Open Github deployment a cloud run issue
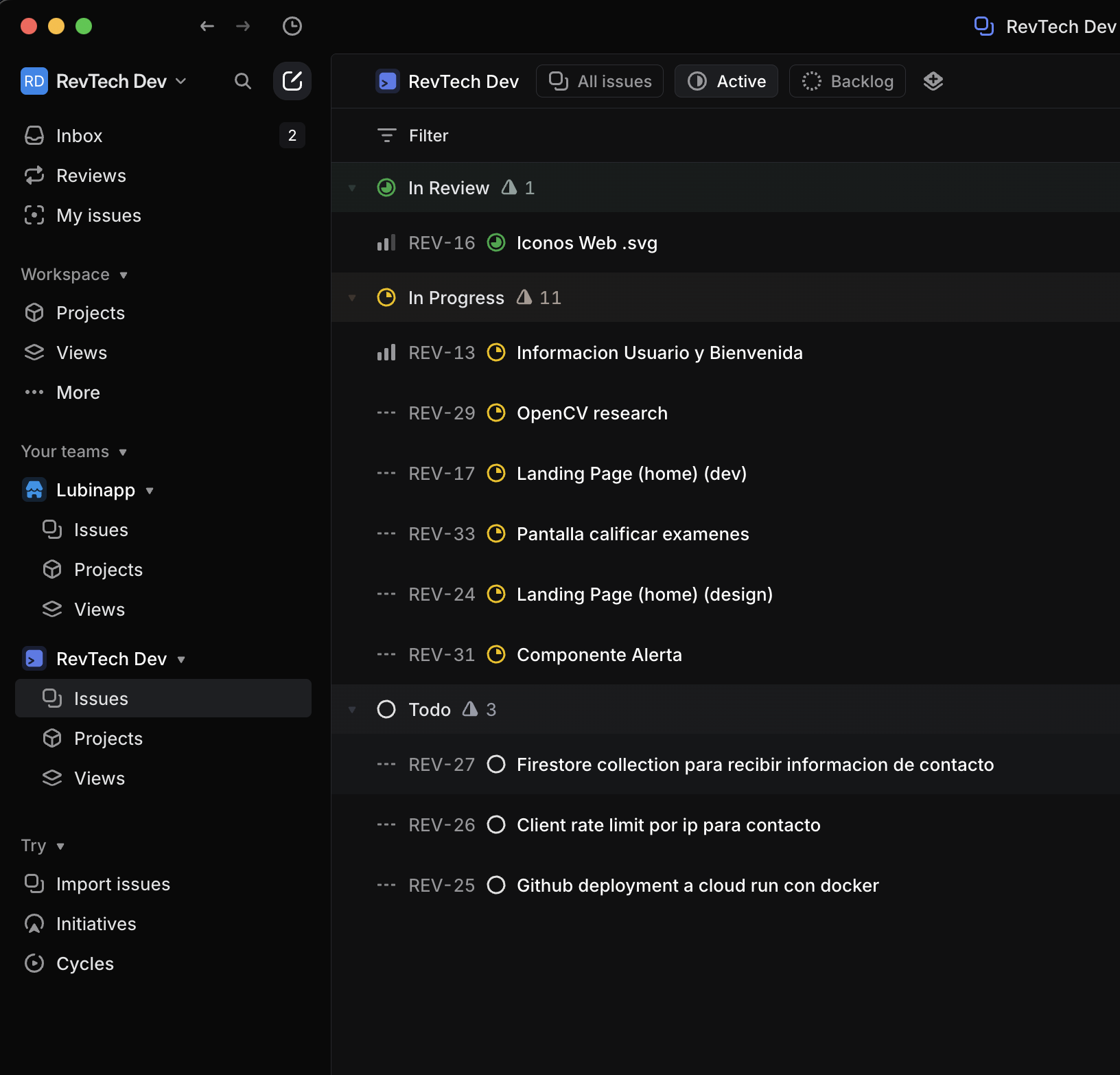Screen dimensions: 1120x1075 (x=697, y=886)
